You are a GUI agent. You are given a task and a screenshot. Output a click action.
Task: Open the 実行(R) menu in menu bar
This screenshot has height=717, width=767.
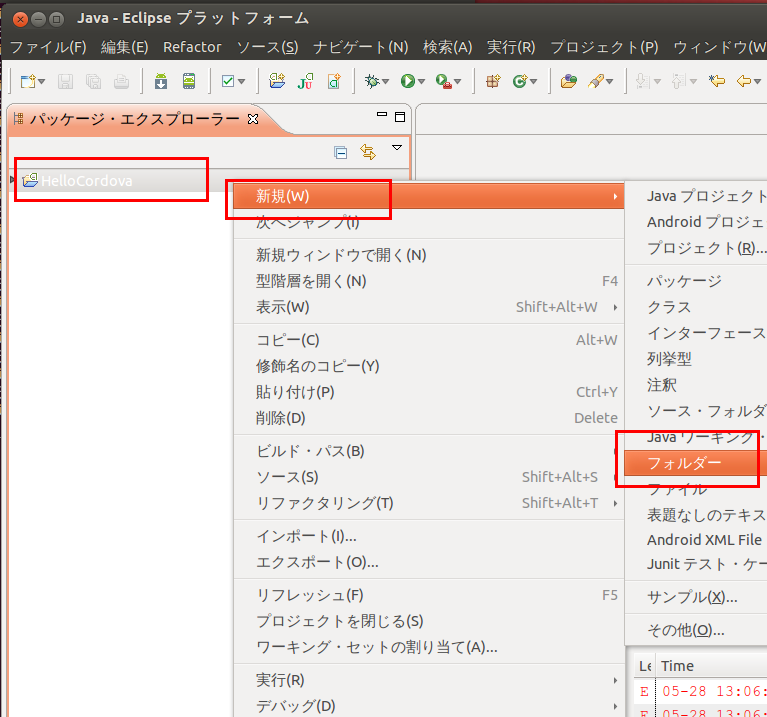coord(511,47)
